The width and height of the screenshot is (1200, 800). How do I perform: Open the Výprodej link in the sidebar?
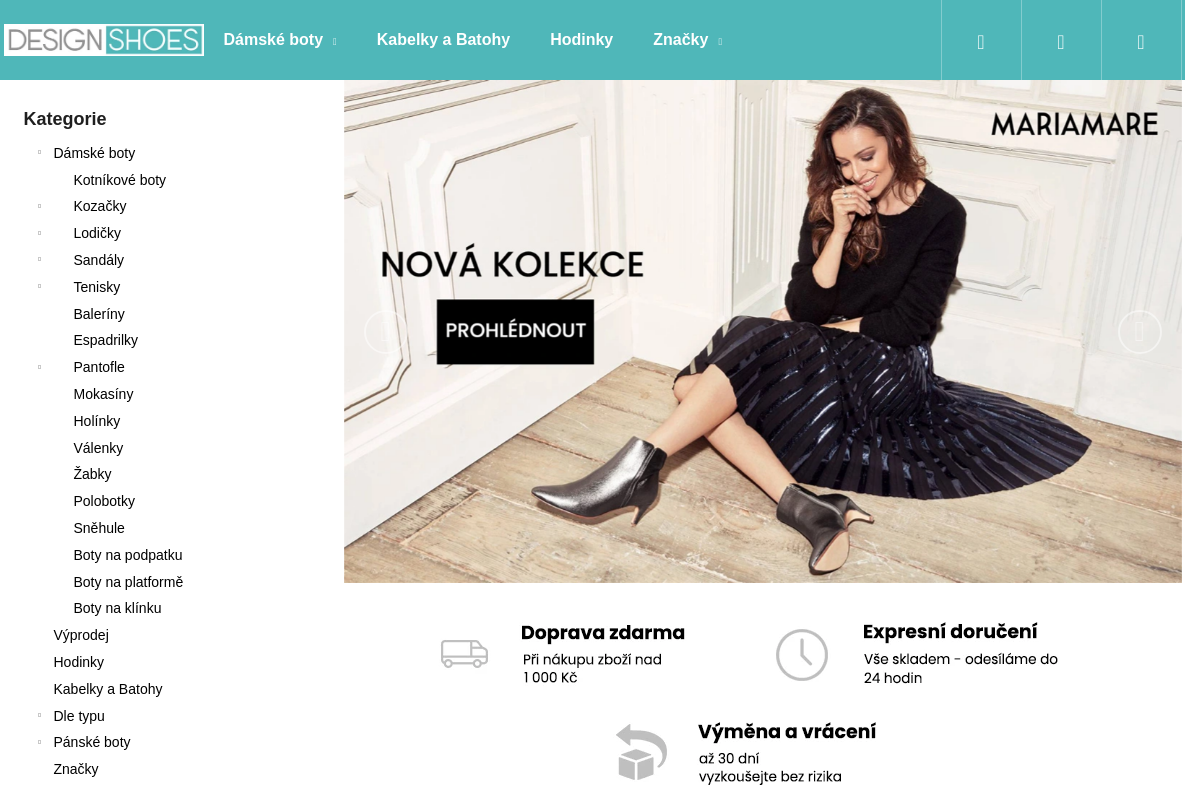point(80,635)
